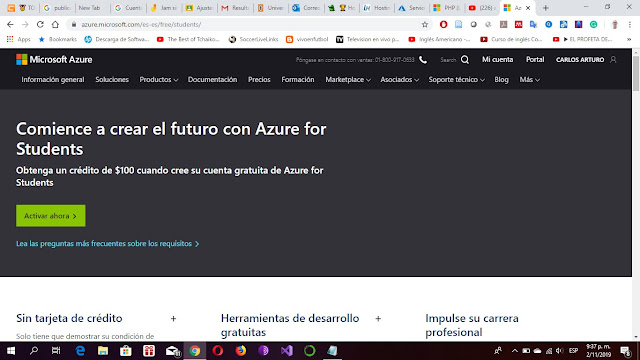The height and width of the screenshot is (360, 640).
Task: Open File Explorer from taskbar
Action: (x=103, y=351)
